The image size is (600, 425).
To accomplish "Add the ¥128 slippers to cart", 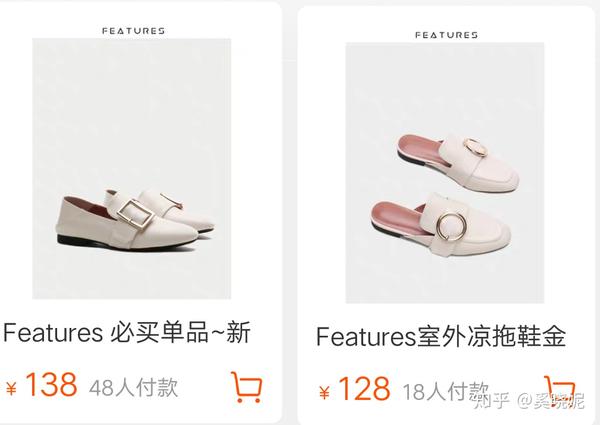I will pyautogui.click(x=559, y=390).
